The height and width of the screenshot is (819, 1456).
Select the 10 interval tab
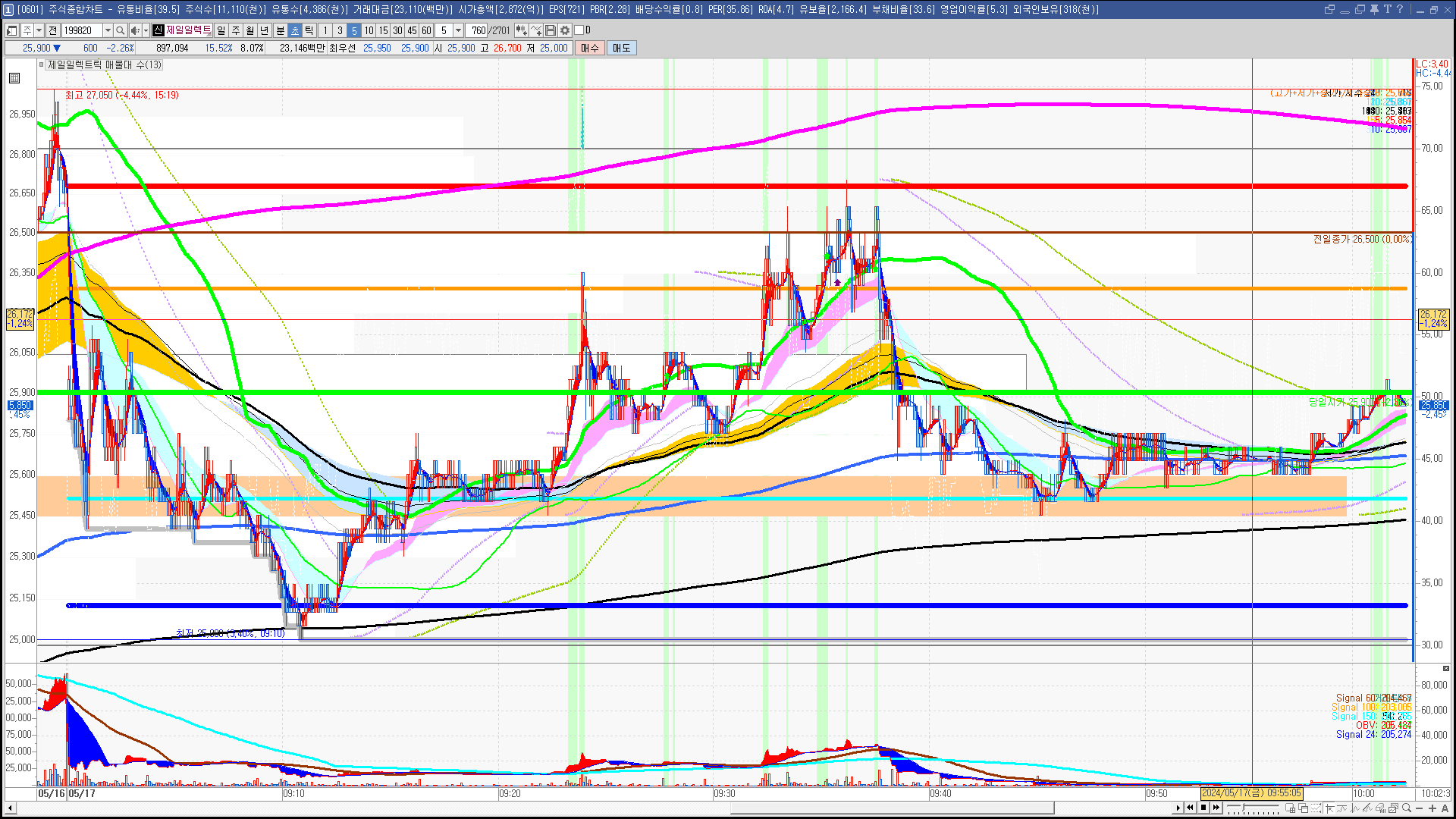coord(369,30)
